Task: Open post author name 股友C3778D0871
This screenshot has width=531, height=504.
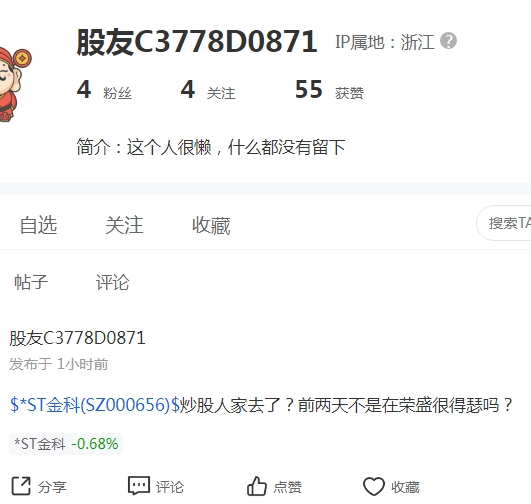Action: click(78, 338)
